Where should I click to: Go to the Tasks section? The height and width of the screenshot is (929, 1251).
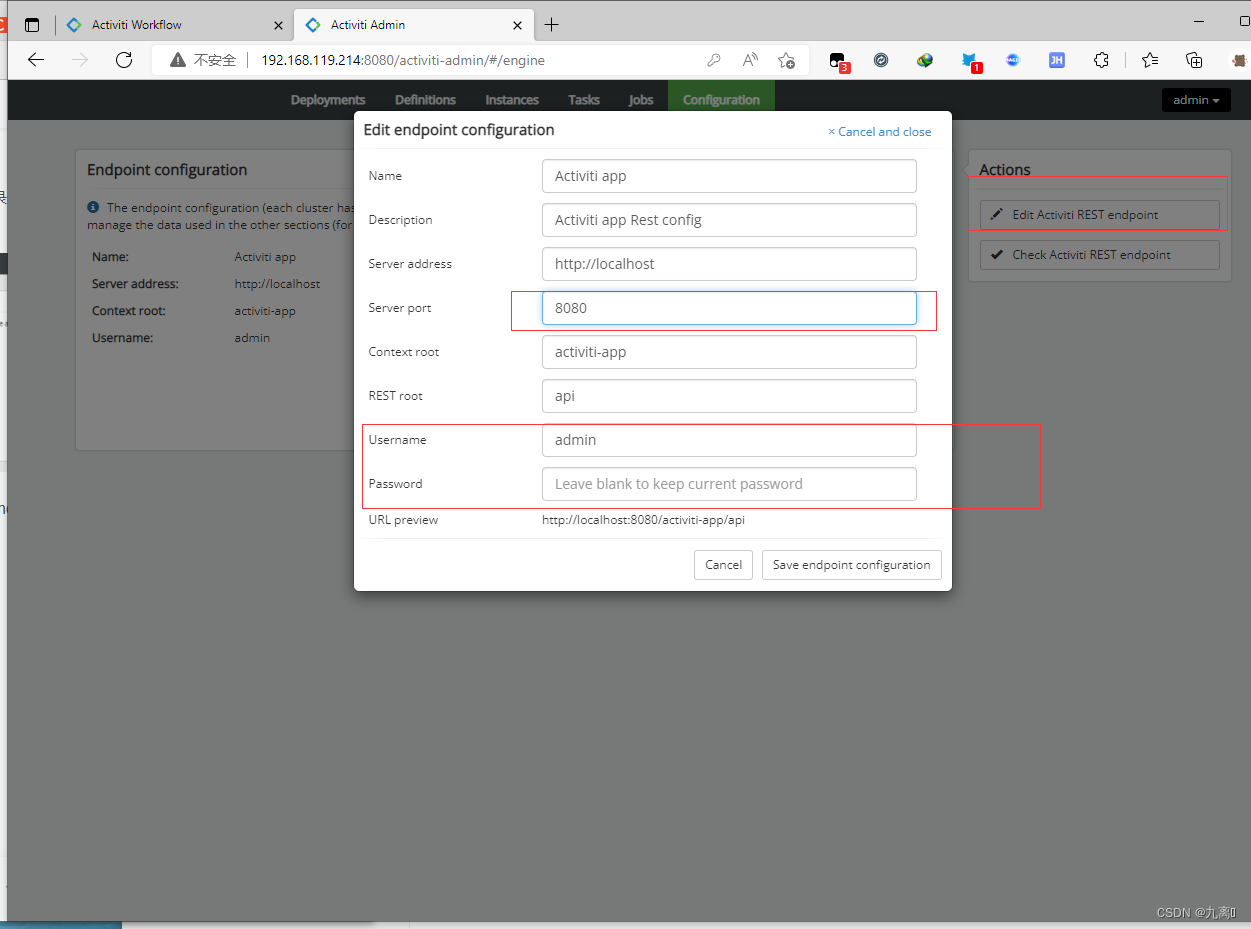pos(583,100)
